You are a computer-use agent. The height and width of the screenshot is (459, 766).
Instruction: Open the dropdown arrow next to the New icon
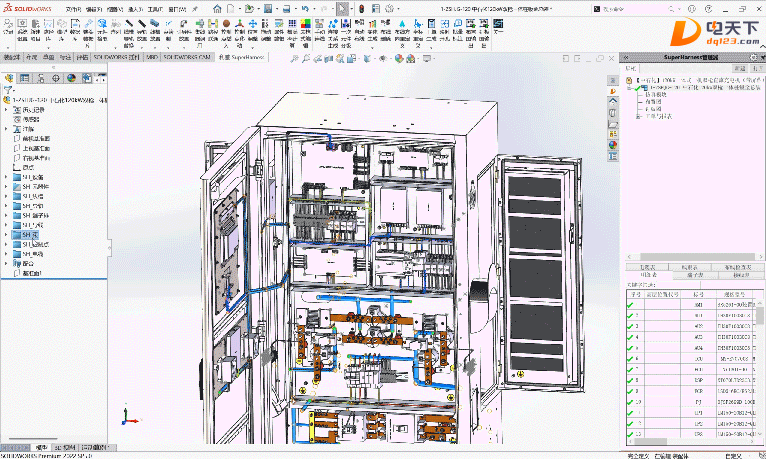point(238,9)
